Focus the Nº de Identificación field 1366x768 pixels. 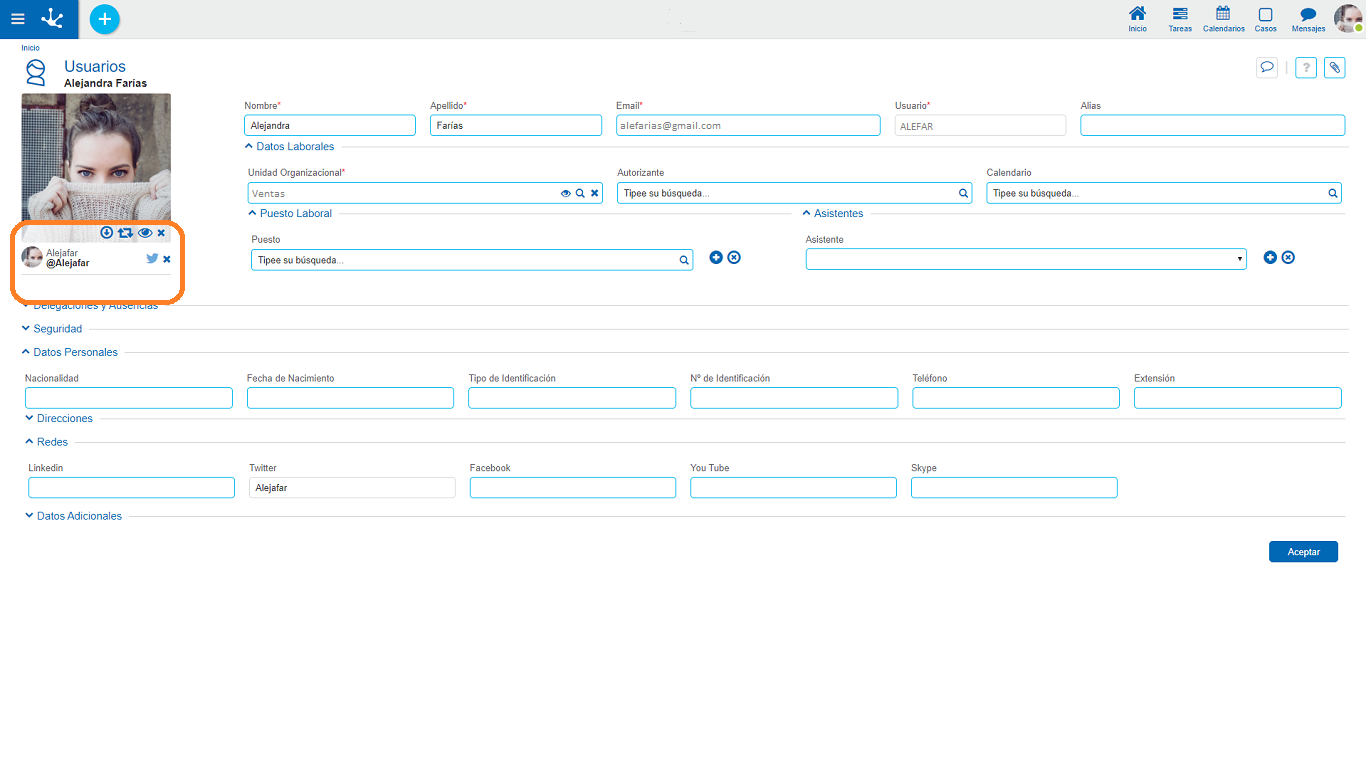(x=794, y=398)
